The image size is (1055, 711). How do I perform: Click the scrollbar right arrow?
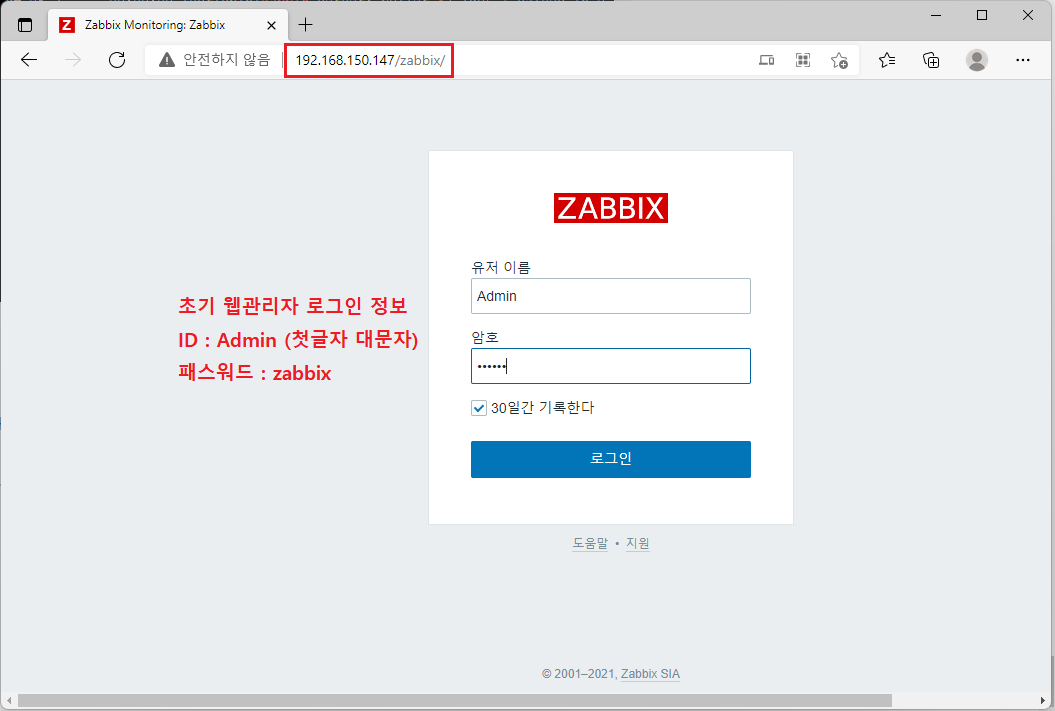[1043, 700]
